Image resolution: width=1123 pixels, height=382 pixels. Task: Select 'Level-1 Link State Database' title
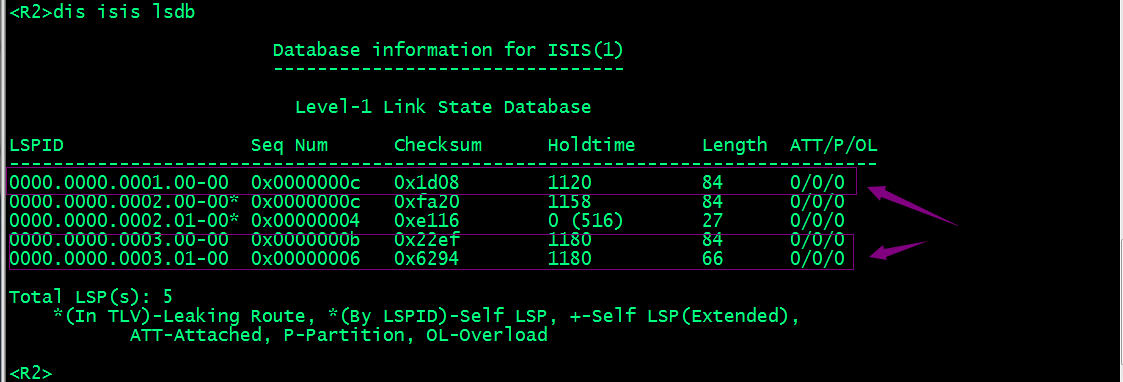click(x=443, y=108)
